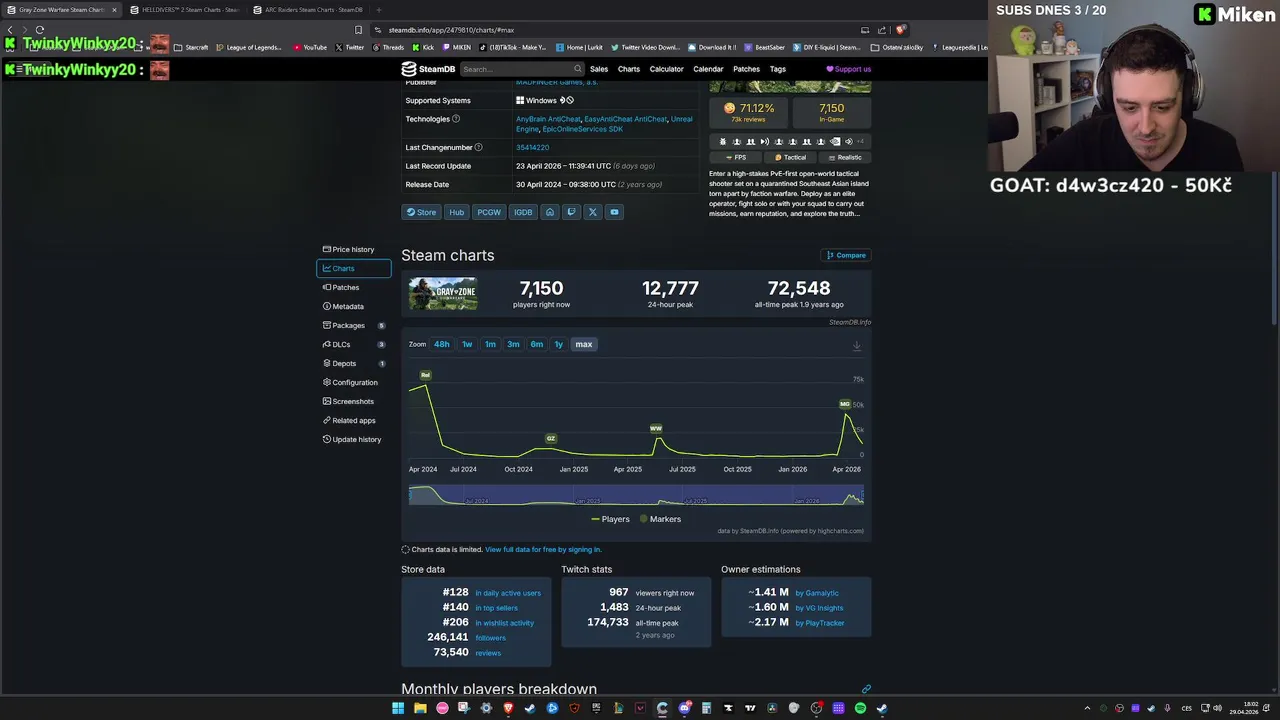Screen dimensions: 1280x720
Task: Click the home website icon button
Action: (549, 212)
